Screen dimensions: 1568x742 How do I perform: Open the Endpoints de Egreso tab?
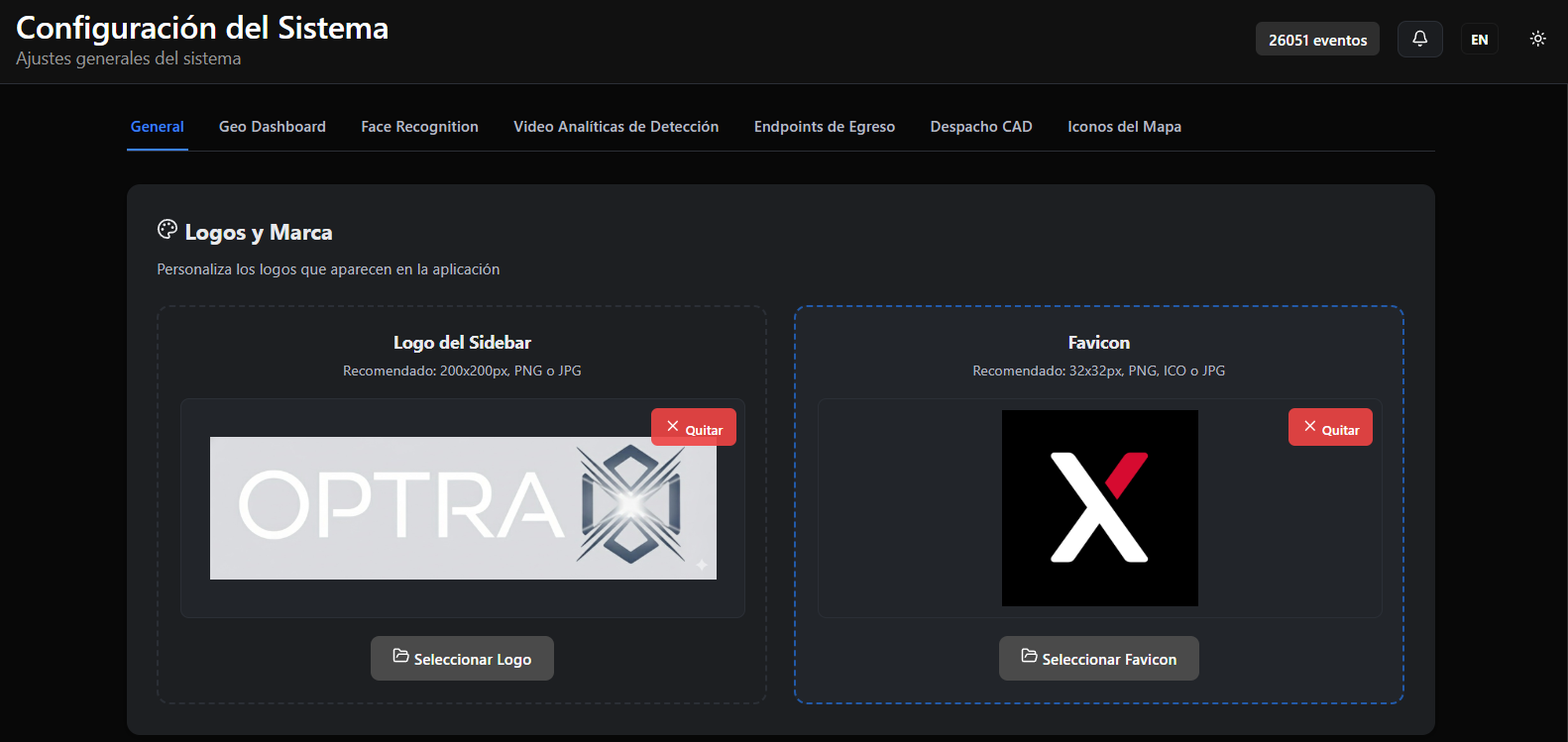(x=825, y=127)
